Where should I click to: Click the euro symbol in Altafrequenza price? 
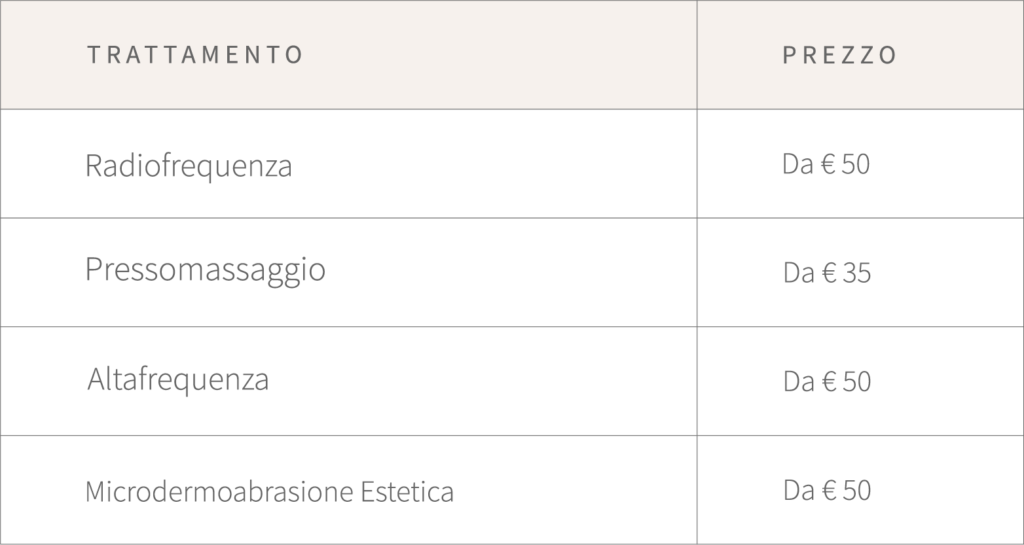pos(828,382)
